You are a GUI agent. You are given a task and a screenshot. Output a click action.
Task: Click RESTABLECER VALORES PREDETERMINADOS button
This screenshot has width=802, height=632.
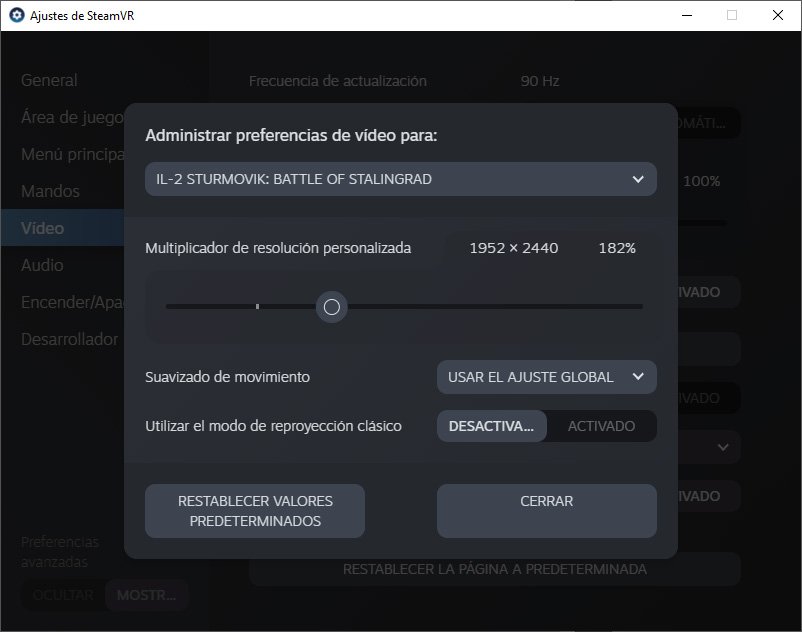click(255, 511)
